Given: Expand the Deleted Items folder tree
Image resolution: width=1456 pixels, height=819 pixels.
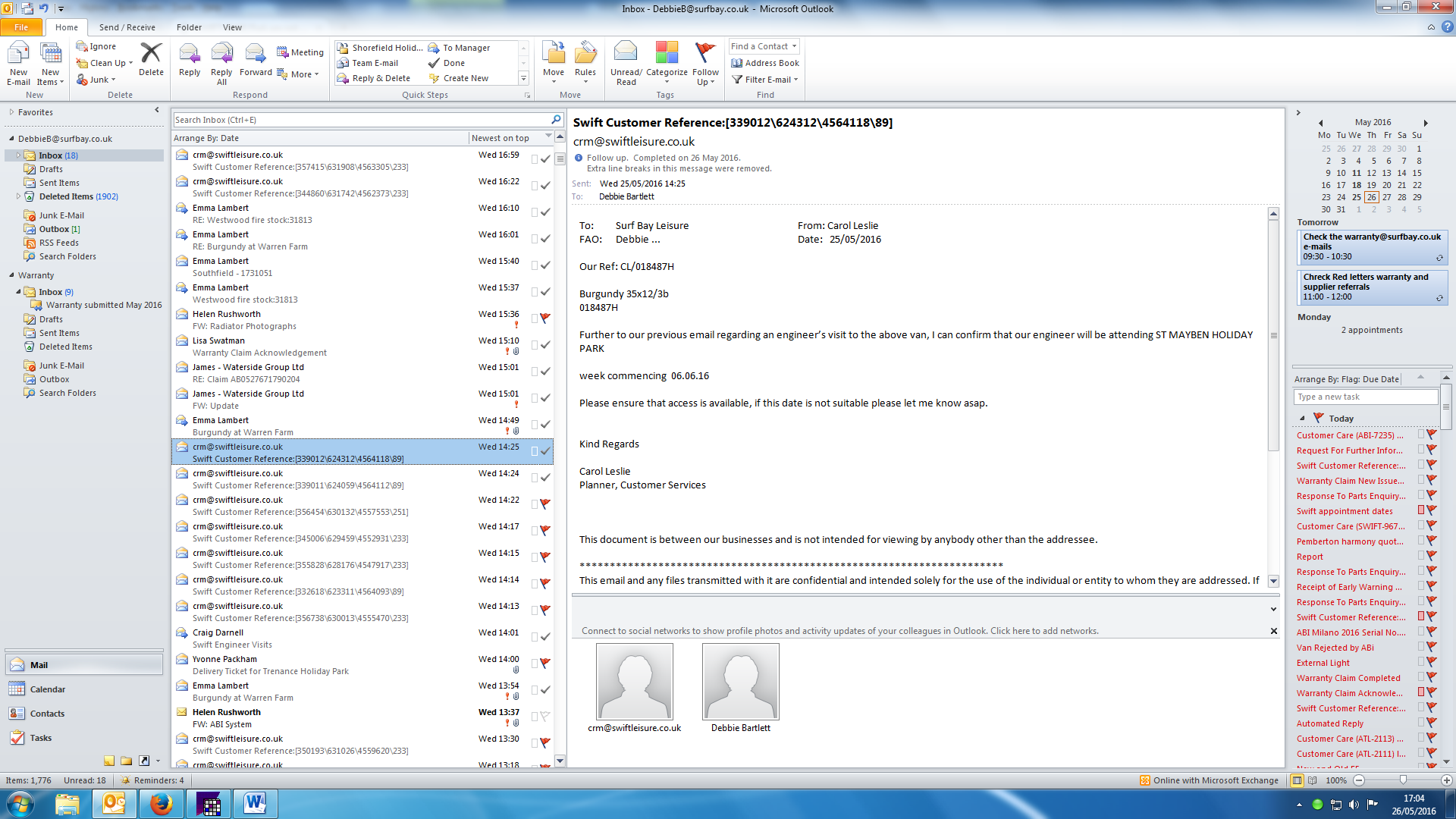Looking at the screenshot, I should [18, 196].
